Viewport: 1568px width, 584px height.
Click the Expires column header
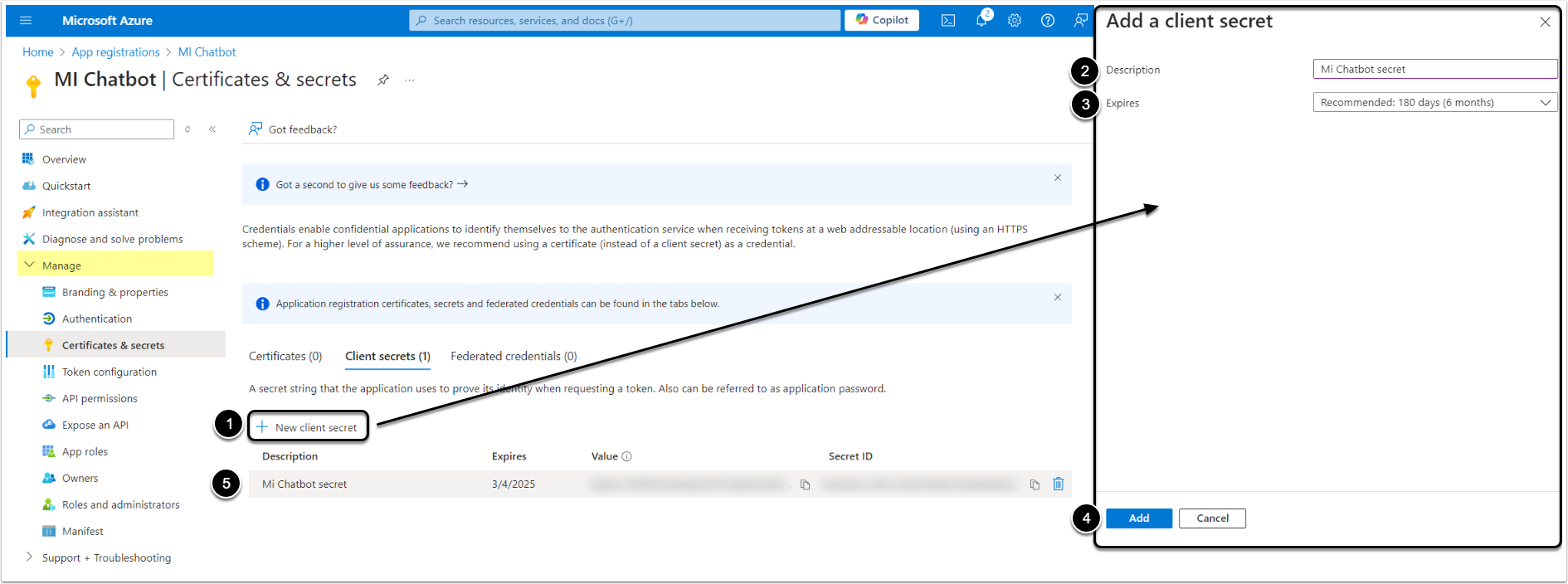coord(509,456)
